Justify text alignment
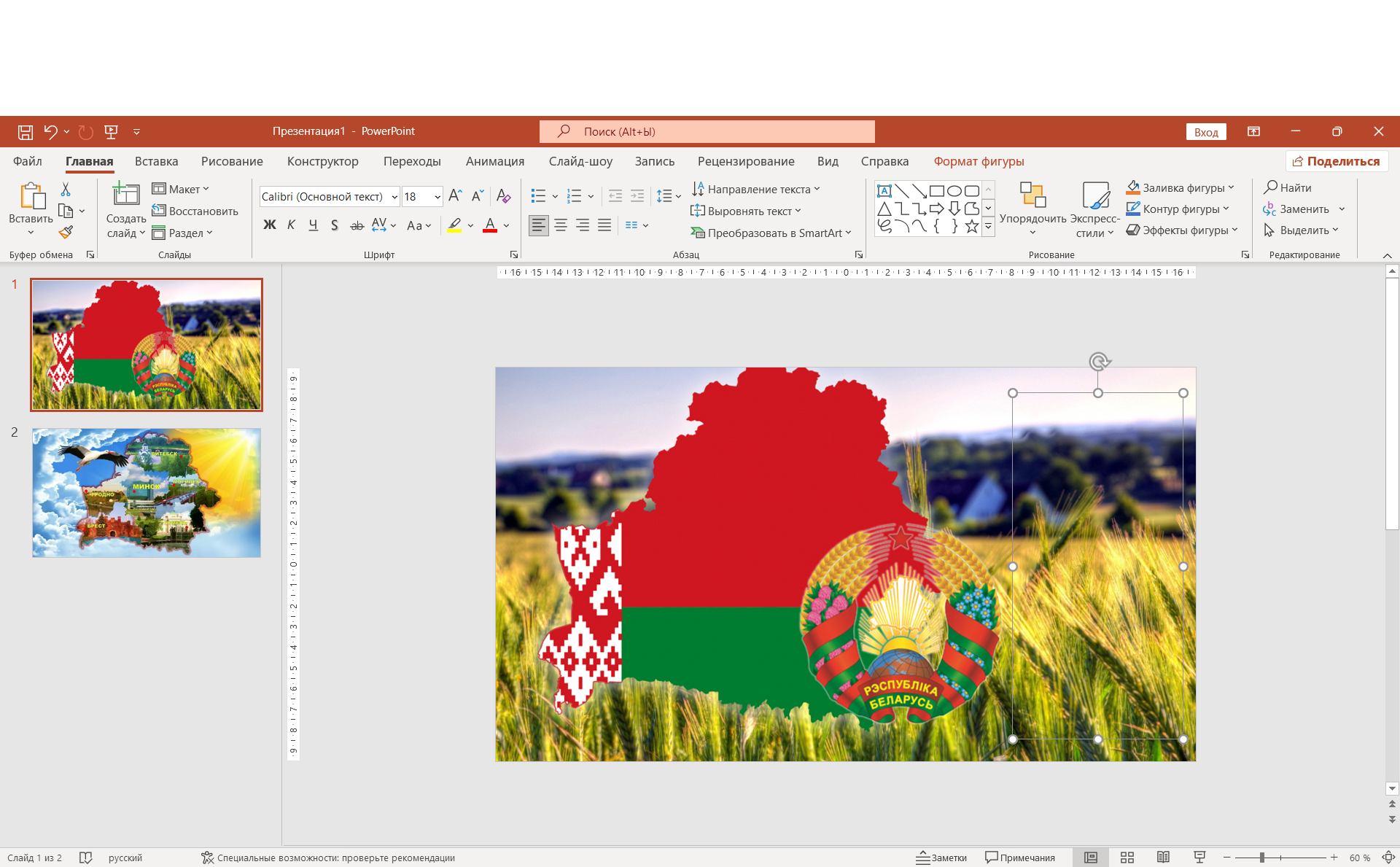This screenshot has height=867, width=1400. (x=604, y=225)
